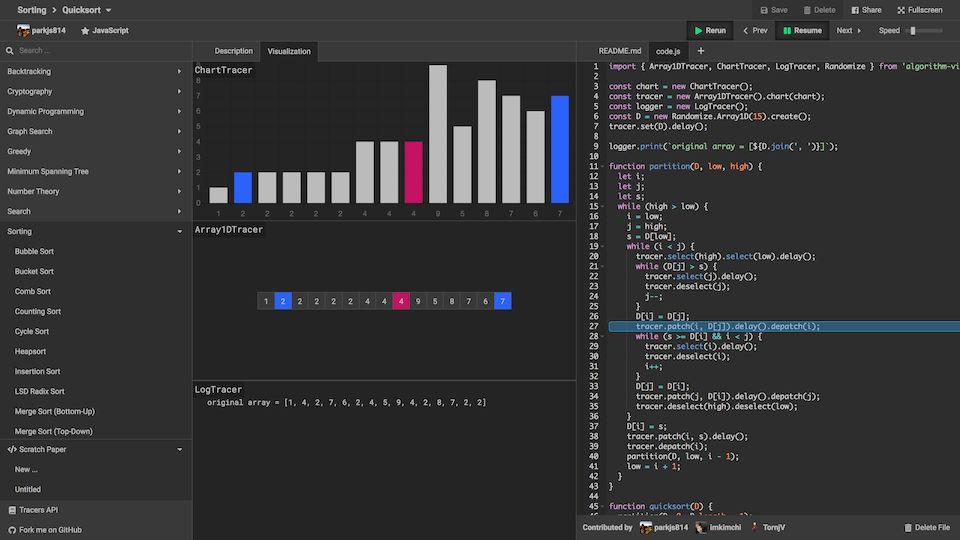Click the green Rerun play icon
Image resolution: width=960 pixels, height=540 pixels.
click(x=698, y=31)
